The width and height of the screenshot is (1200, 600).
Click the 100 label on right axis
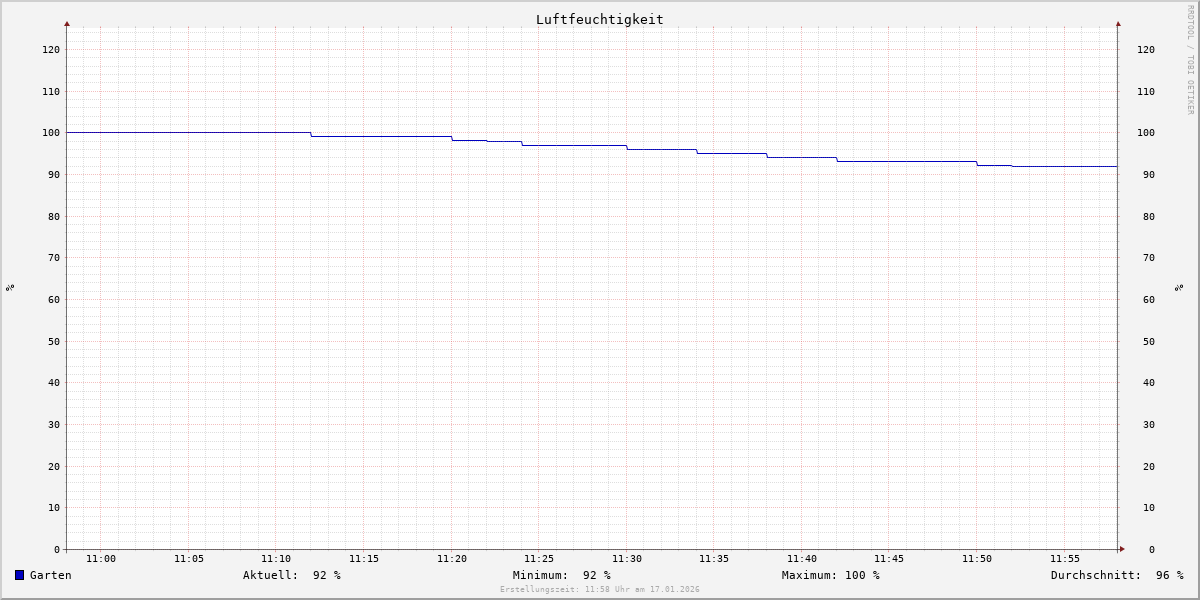point(1146,133)
